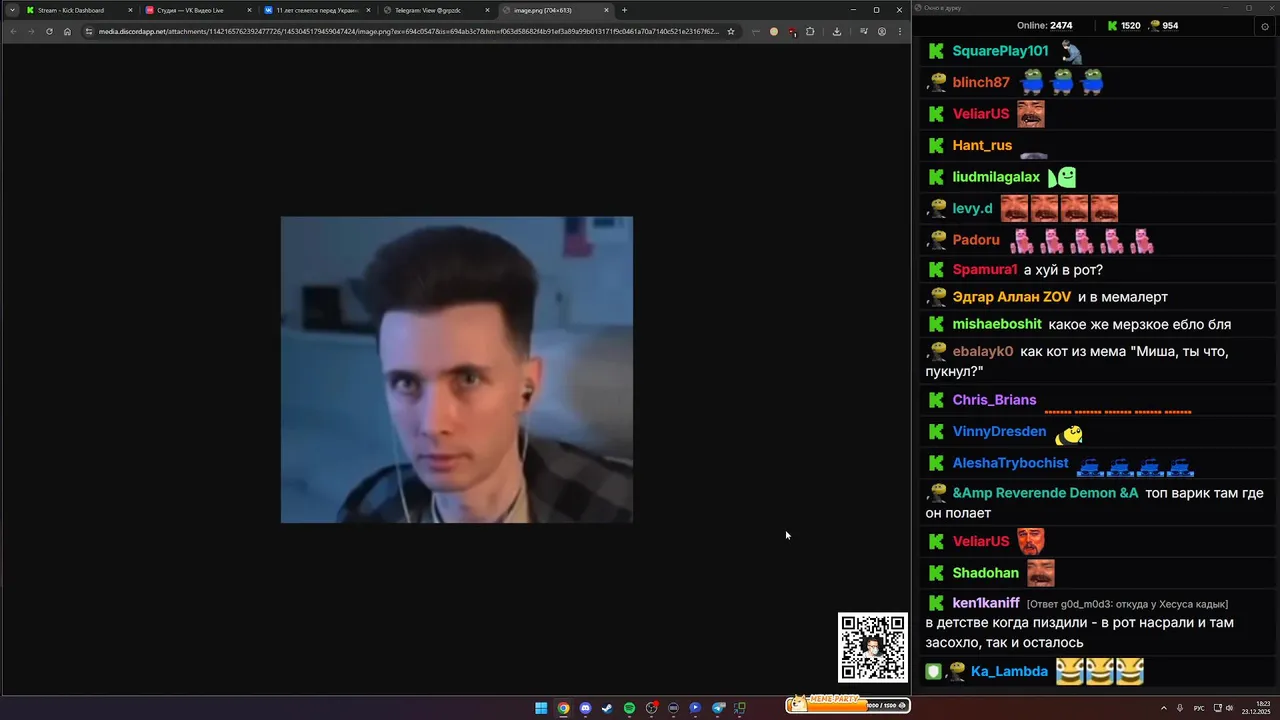Click the browser back arrow
1280x720 pixels.
point(13,31)
